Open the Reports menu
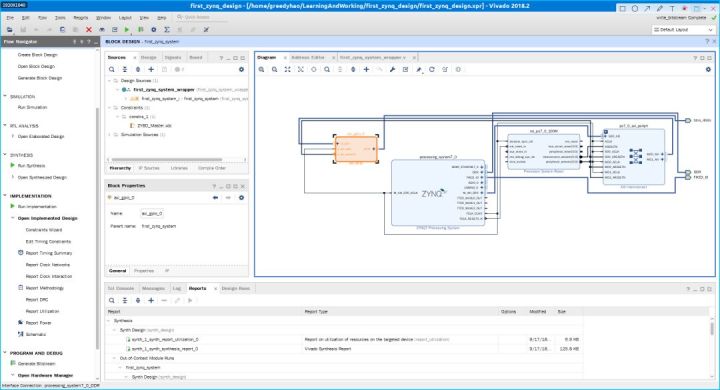This screenshot has width=720, height=390. point(81,17)
